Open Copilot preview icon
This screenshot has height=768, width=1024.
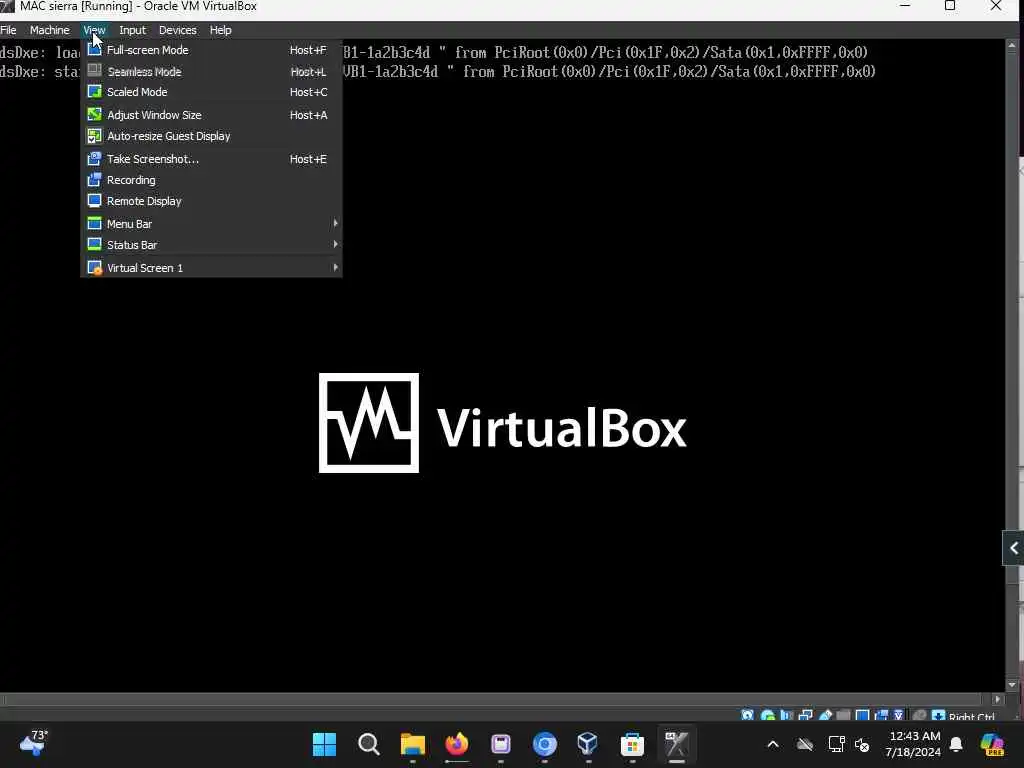(x=992, y=744)
